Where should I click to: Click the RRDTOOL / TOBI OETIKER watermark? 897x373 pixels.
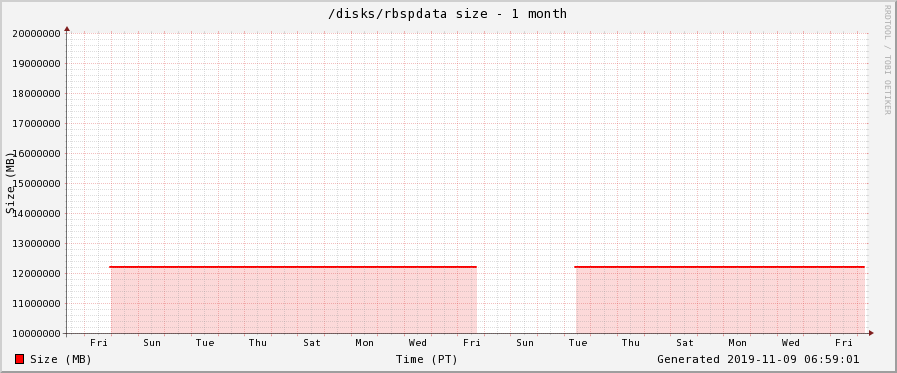887,59
